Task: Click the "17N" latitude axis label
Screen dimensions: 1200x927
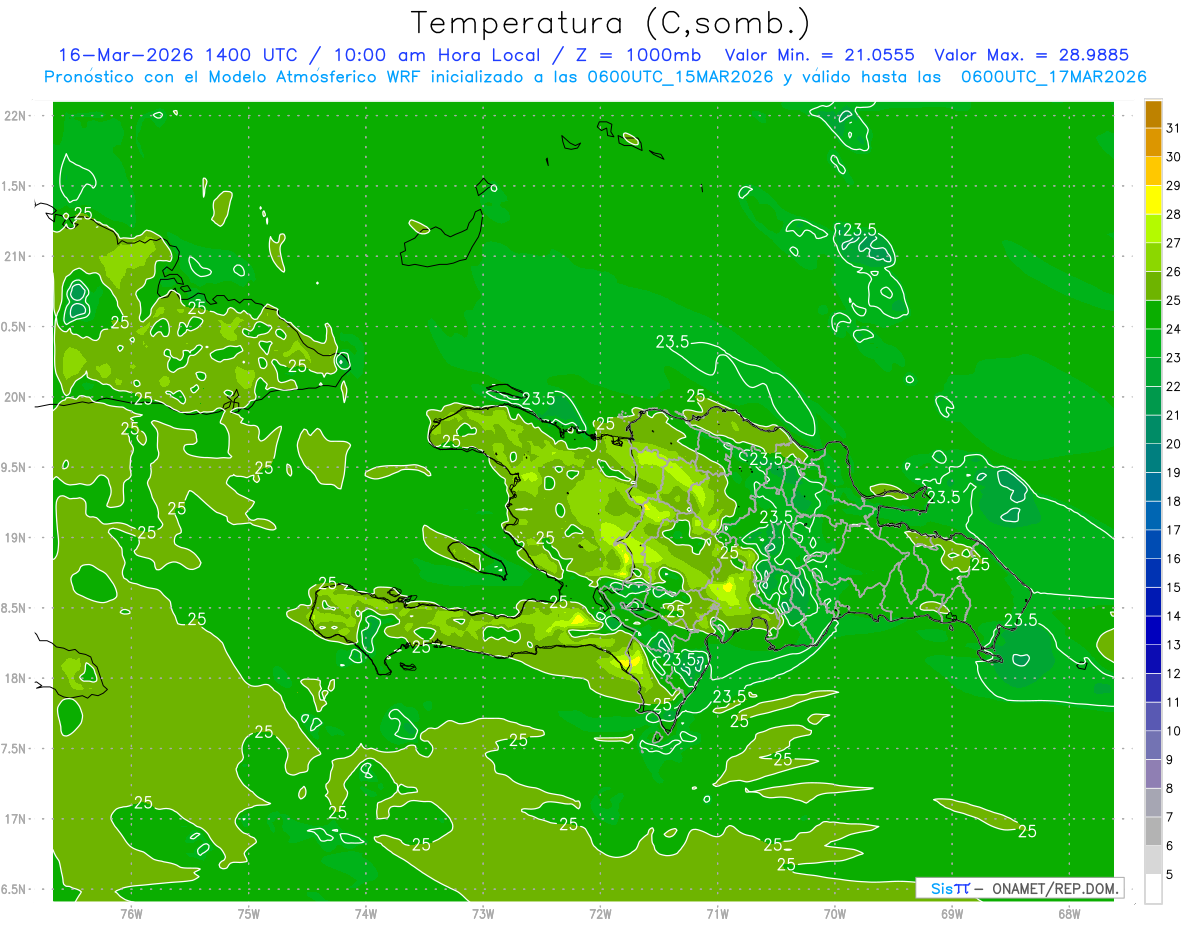Action: point(17,819)
